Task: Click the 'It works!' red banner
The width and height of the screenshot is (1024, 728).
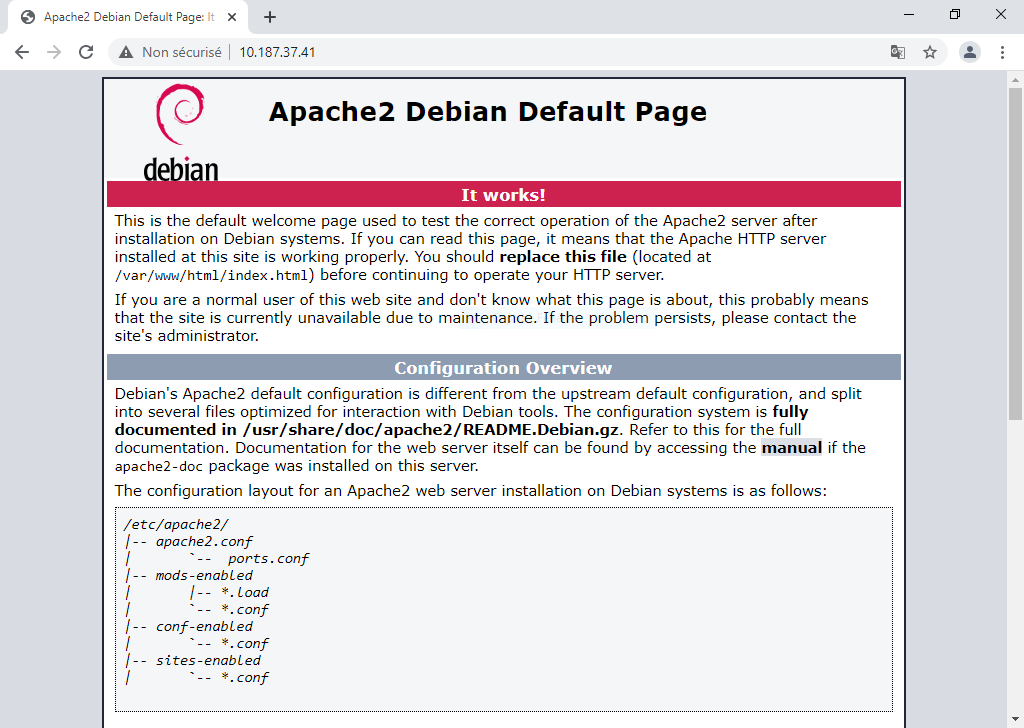Action: (504, 195)
